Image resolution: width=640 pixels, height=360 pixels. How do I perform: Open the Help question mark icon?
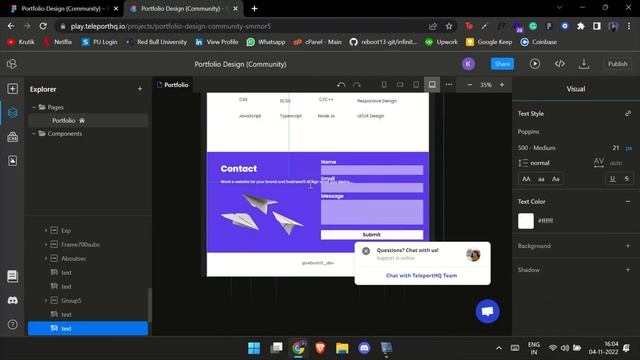[x=12, y=324]
